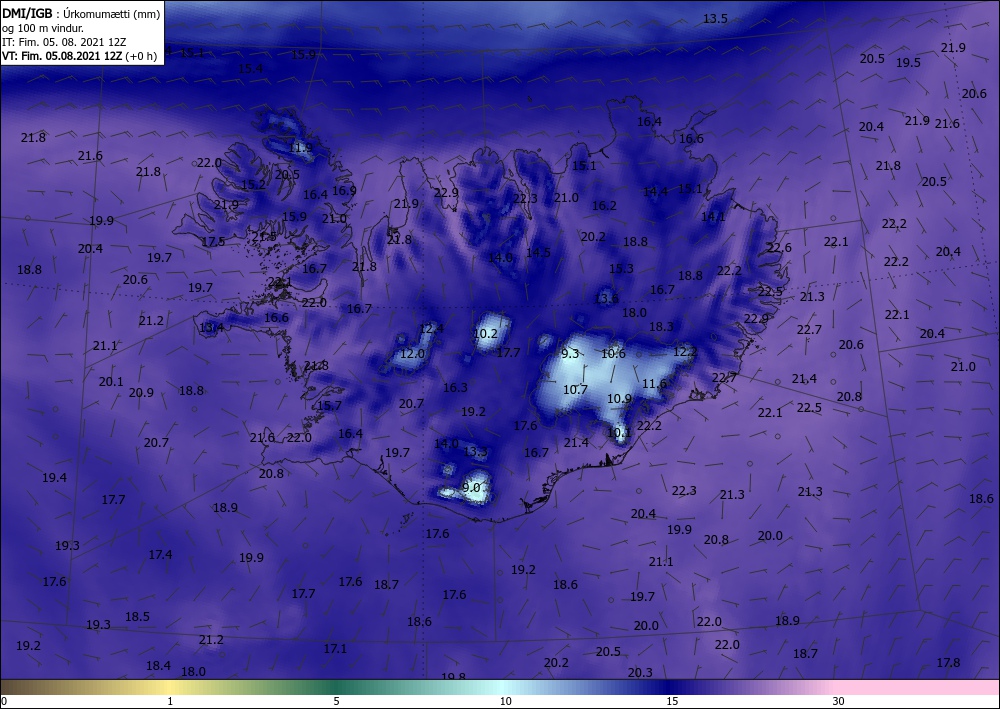Image resolution: width=1000 pixels, height=709 pixels.
Task: Click the map value 15.2
Action: pos(253,184)
